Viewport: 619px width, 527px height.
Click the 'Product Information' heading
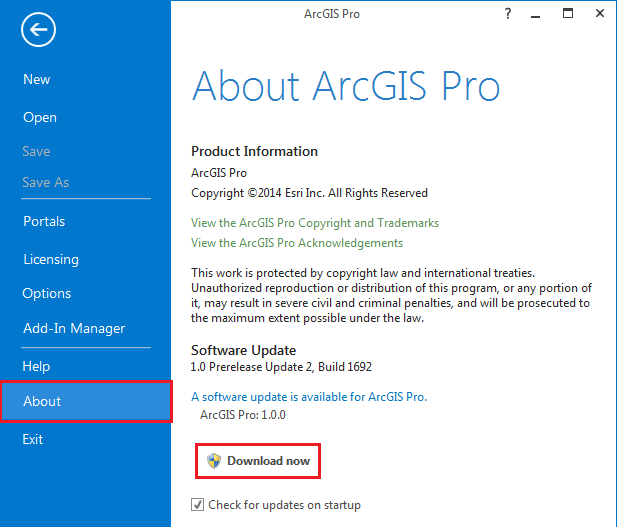click(254, 151)
